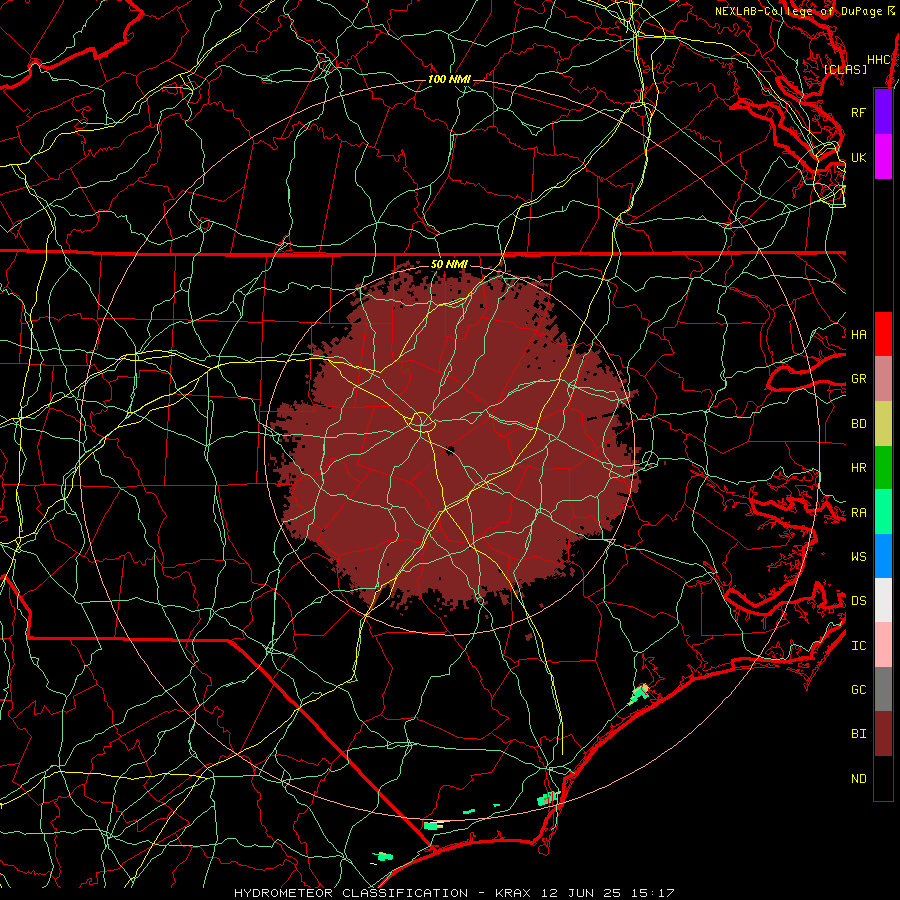Click the '[CLAS]' legend header text
The image size is (900, 900).
click(x=845, y=69)
